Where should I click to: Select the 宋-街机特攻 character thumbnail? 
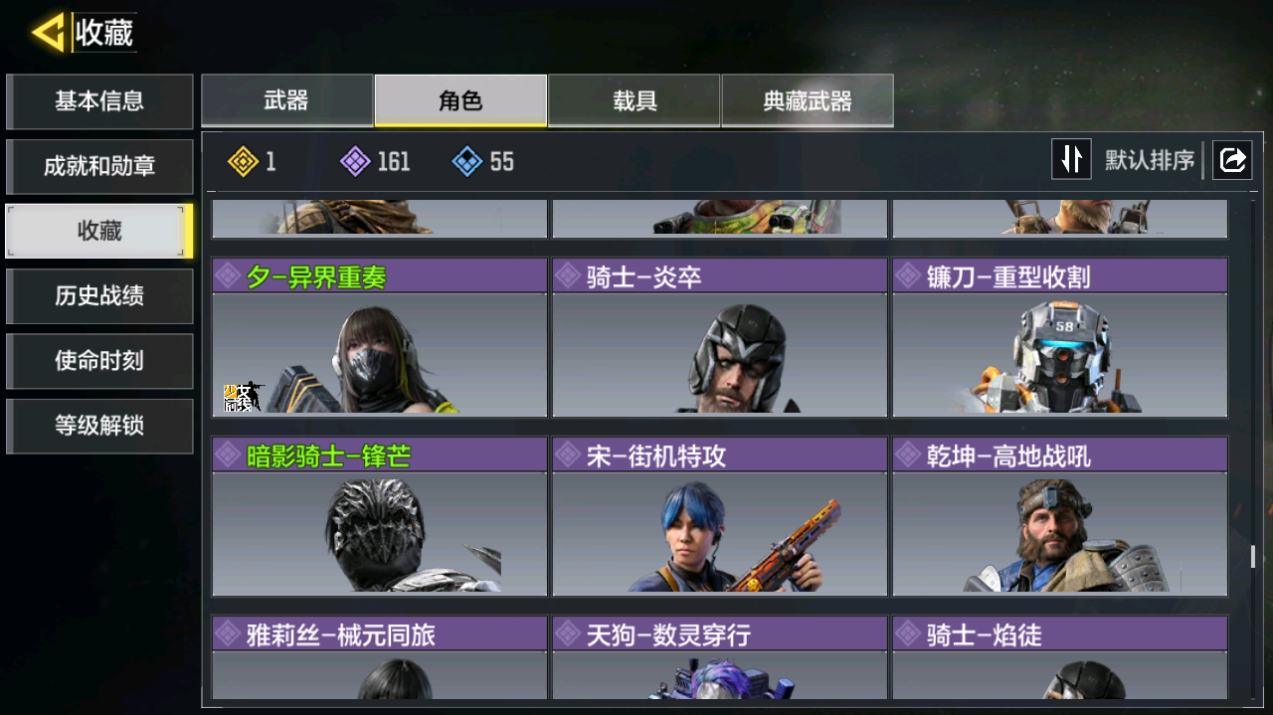(720, 532)
